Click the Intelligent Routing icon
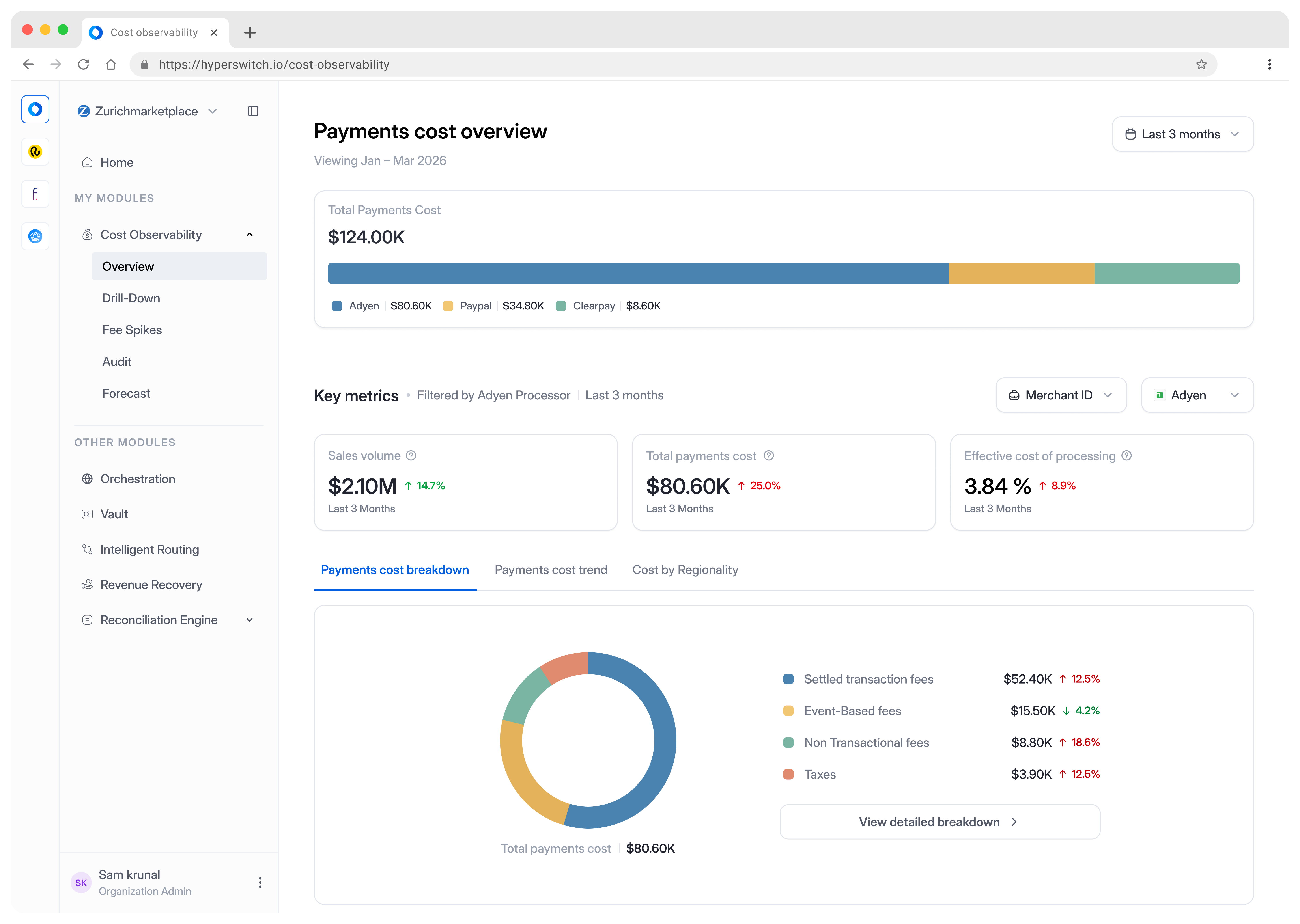Image resolution: width=1300 pixels, height=924 pixels. point(87,550)
